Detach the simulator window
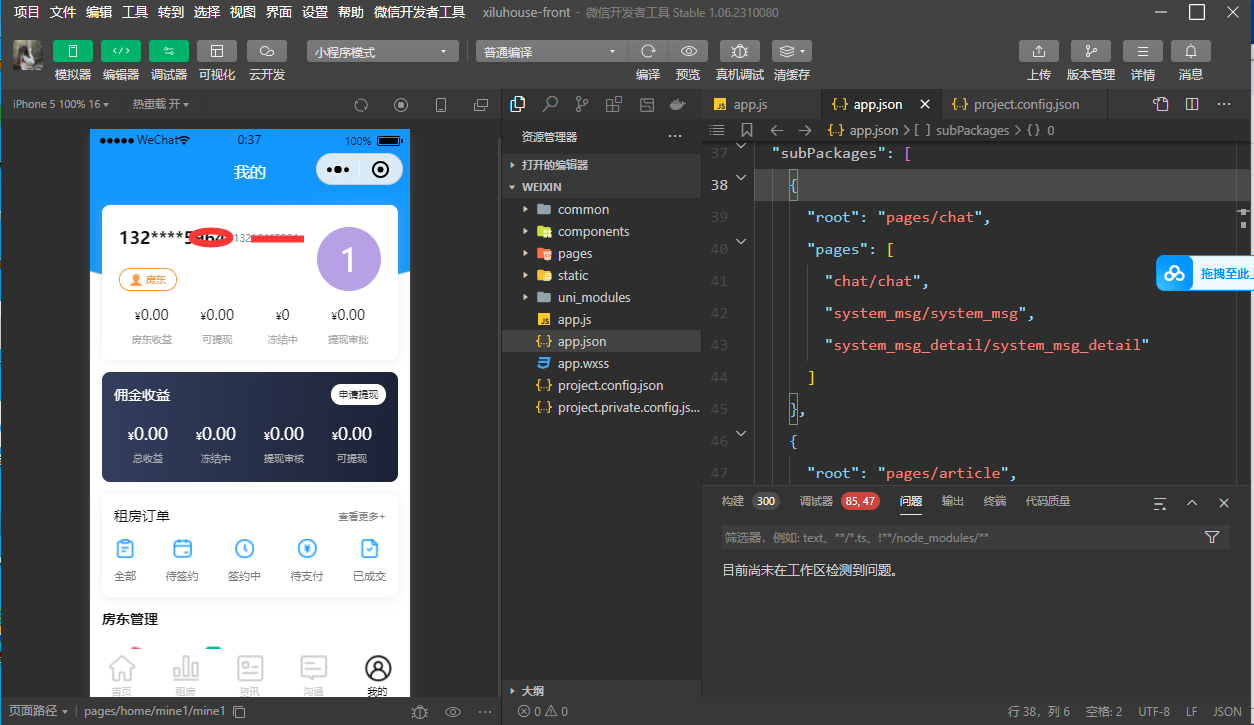Viewport: 1254px width, 725px height. coord(481,105)
